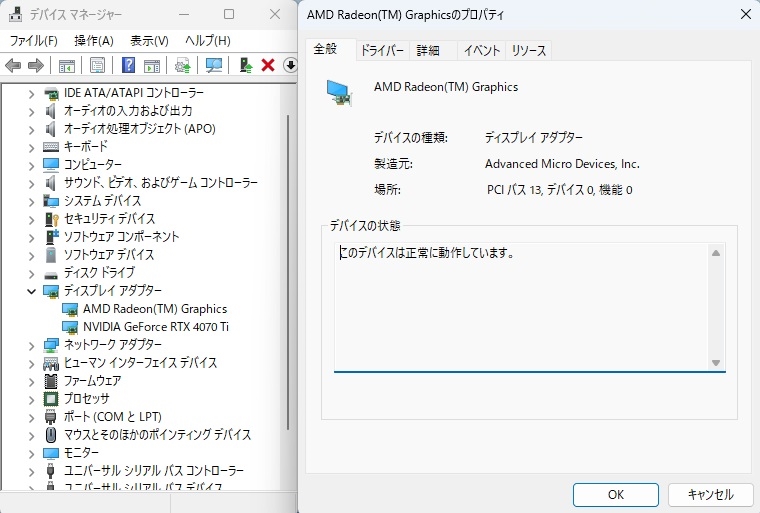
Task: Expand the システム デバイス node
Action: point(32,202)
